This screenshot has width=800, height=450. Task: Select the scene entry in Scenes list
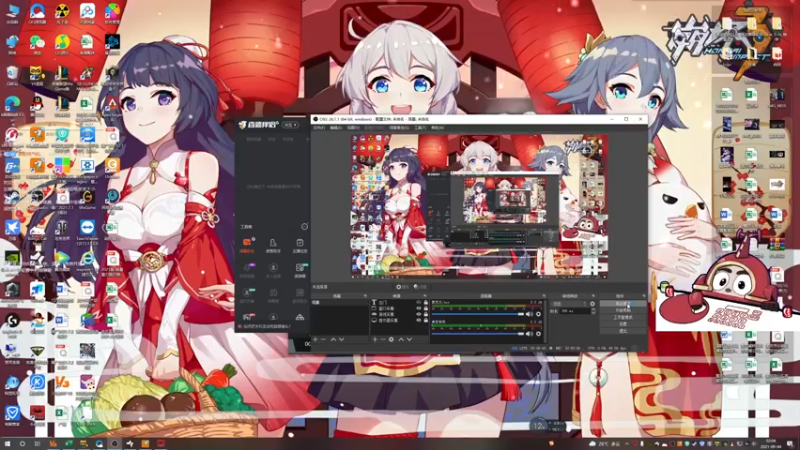tap(339, 302)
